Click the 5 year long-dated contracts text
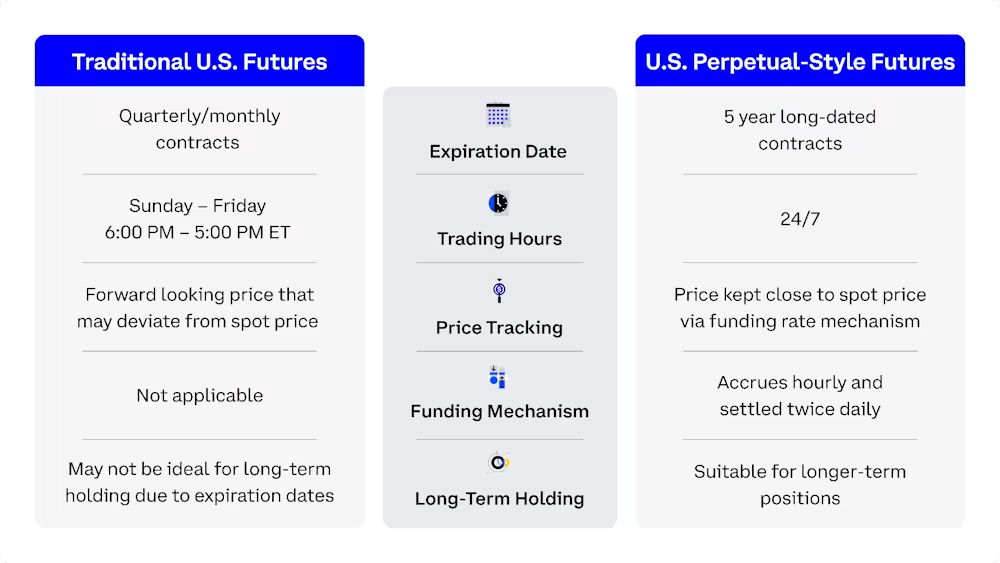This screenshot has width=1000, height=563. tap(800, 130)
